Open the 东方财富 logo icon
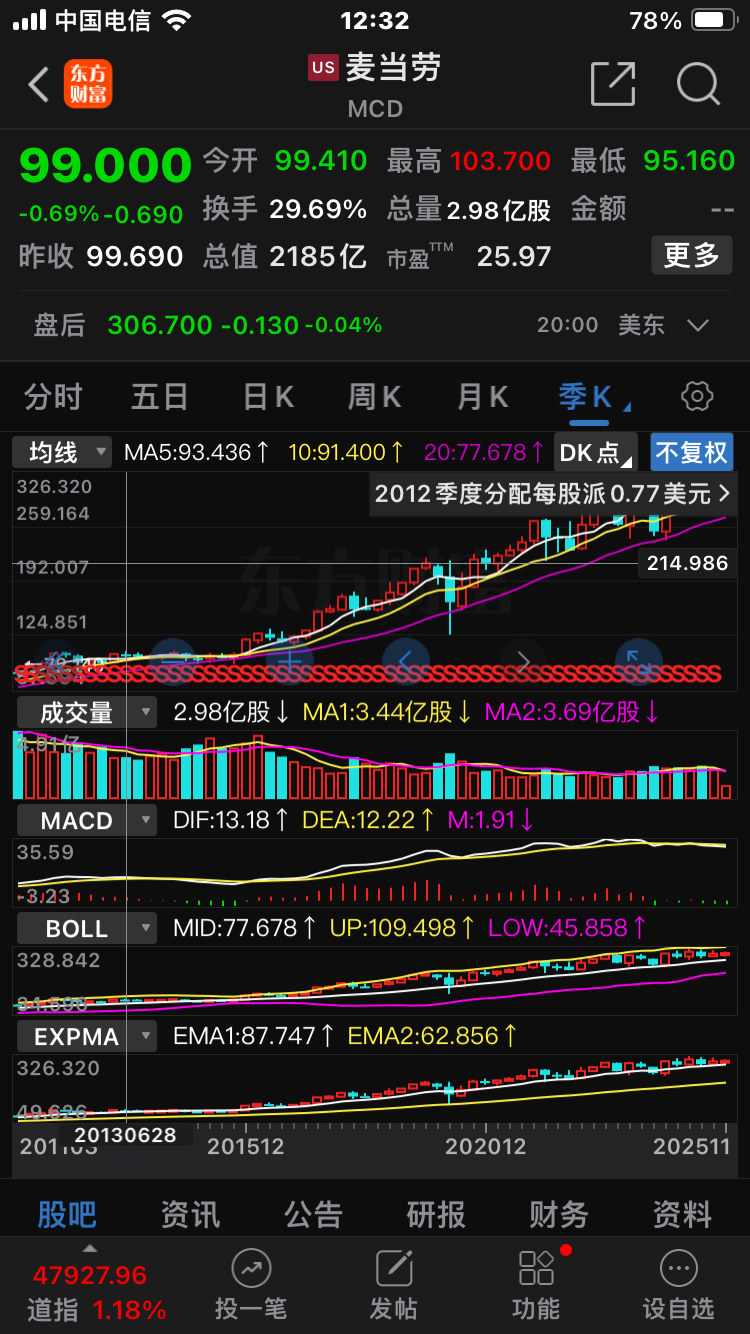This screenshot has height=1334, width=750. [x=88, y=84]
